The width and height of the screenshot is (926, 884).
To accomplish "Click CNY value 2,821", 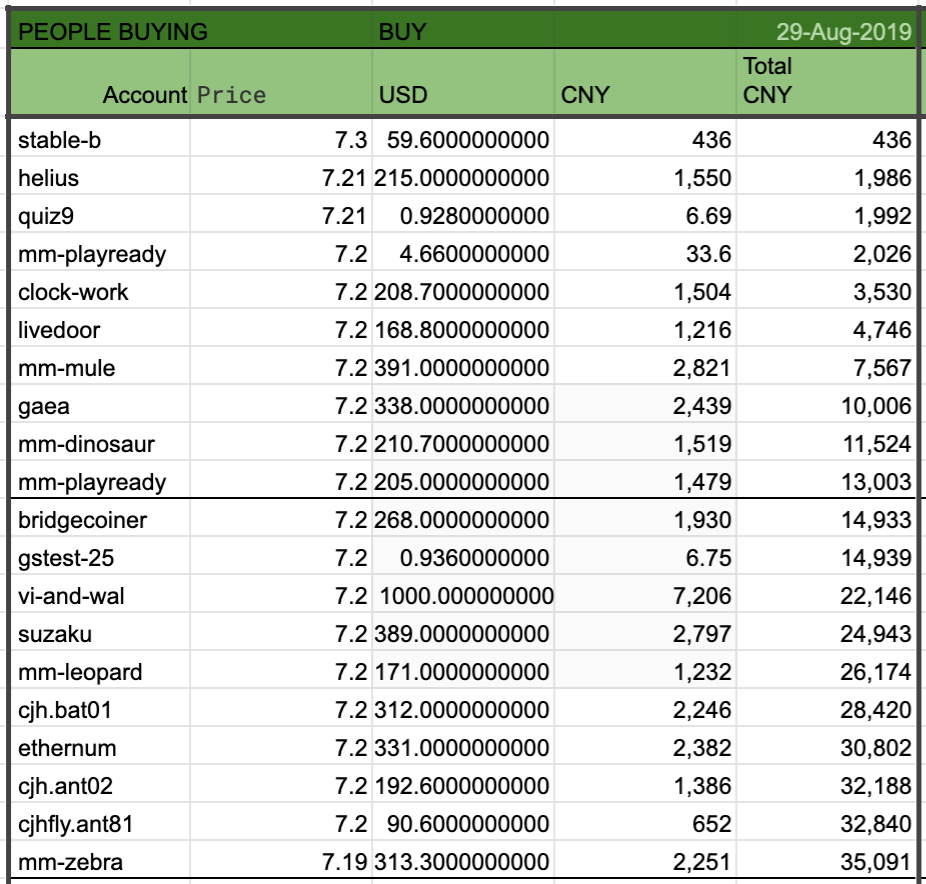I will [x=645, y=368].
